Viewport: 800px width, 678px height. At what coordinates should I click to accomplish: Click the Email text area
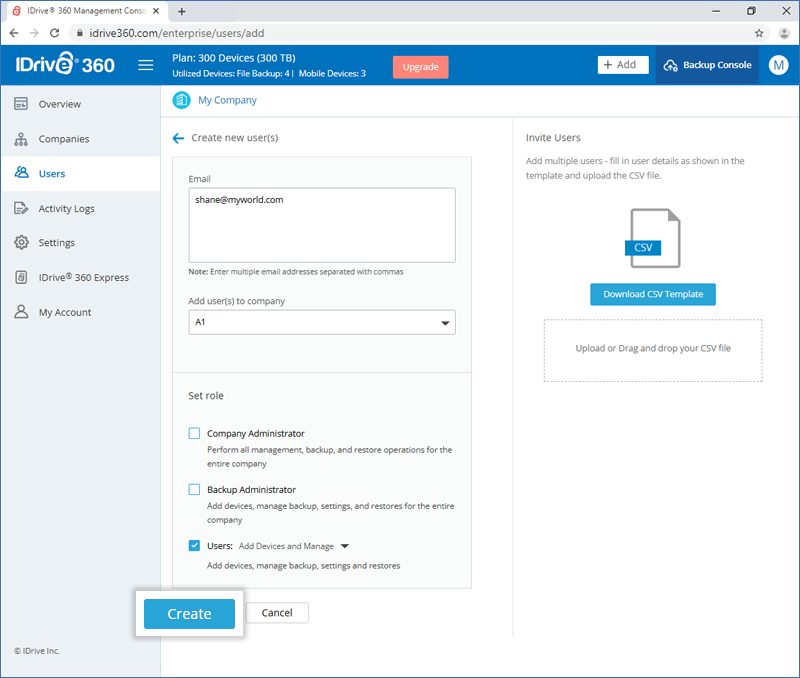coord(322,225)
